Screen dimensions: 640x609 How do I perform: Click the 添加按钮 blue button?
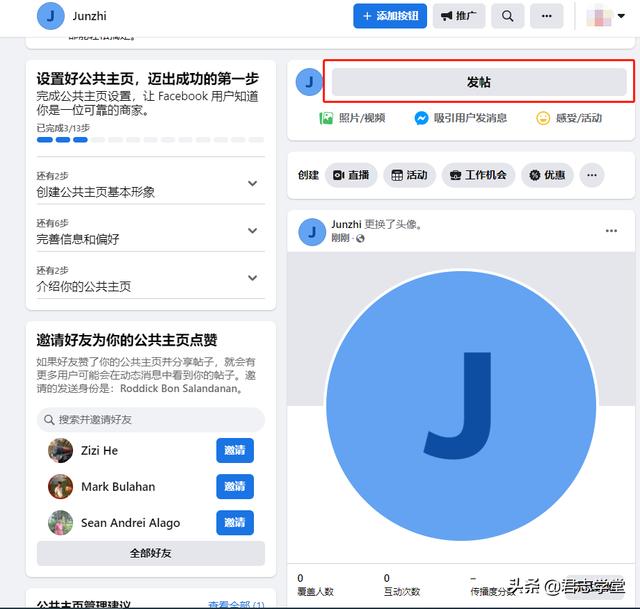390,16
